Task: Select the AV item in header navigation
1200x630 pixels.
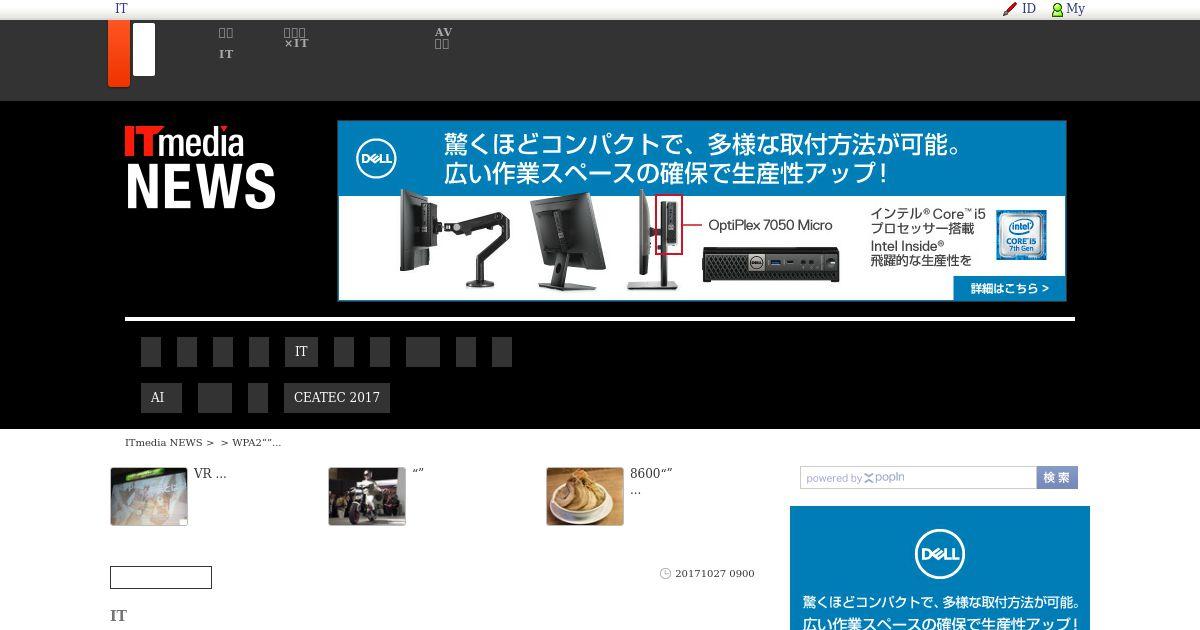Action: 443,38
